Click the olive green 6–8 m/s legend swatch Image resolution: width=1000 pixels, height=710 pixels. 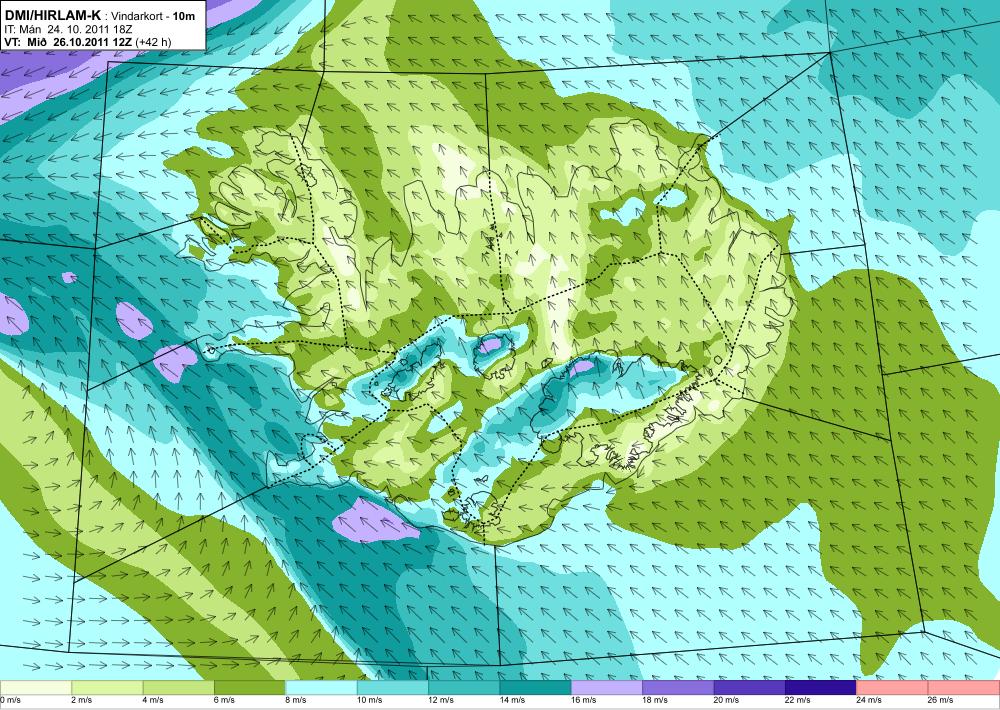click(249, 688)
